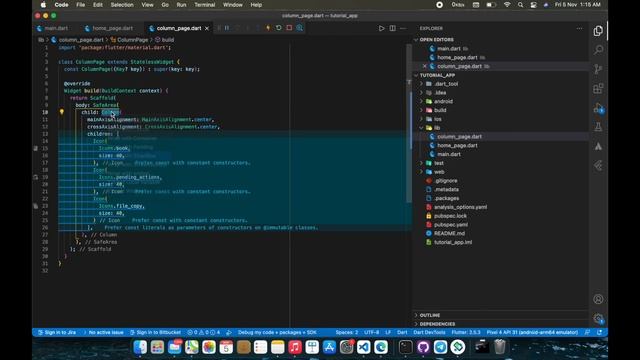Pause the debug session
Image resolution: width=640 pixels, height=360 pixels.
(227, 28)
